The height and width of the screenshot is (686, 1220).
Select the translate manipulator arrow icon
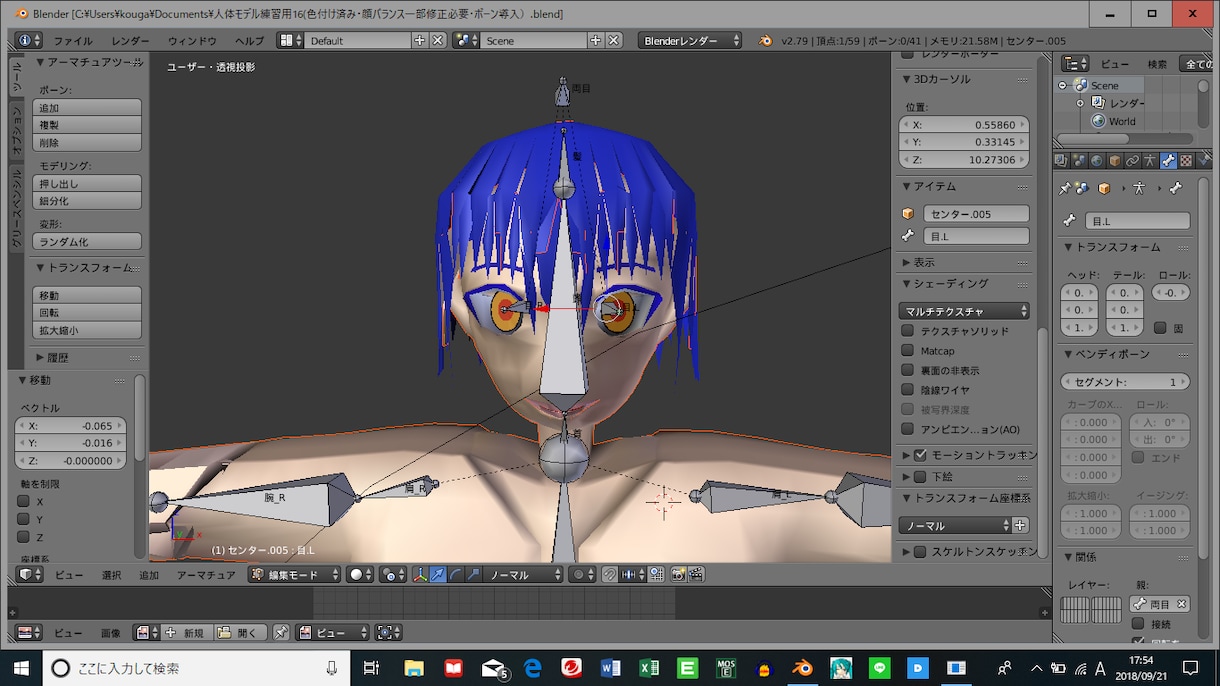438,574
